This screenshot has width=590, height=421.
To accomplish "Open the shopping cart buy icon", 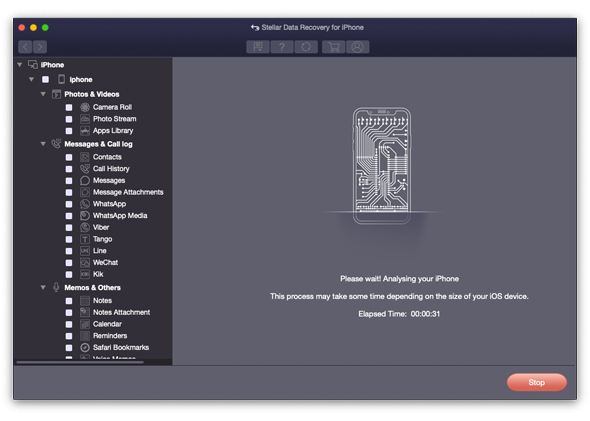I will pyautogui.click(x=334, y=47).
